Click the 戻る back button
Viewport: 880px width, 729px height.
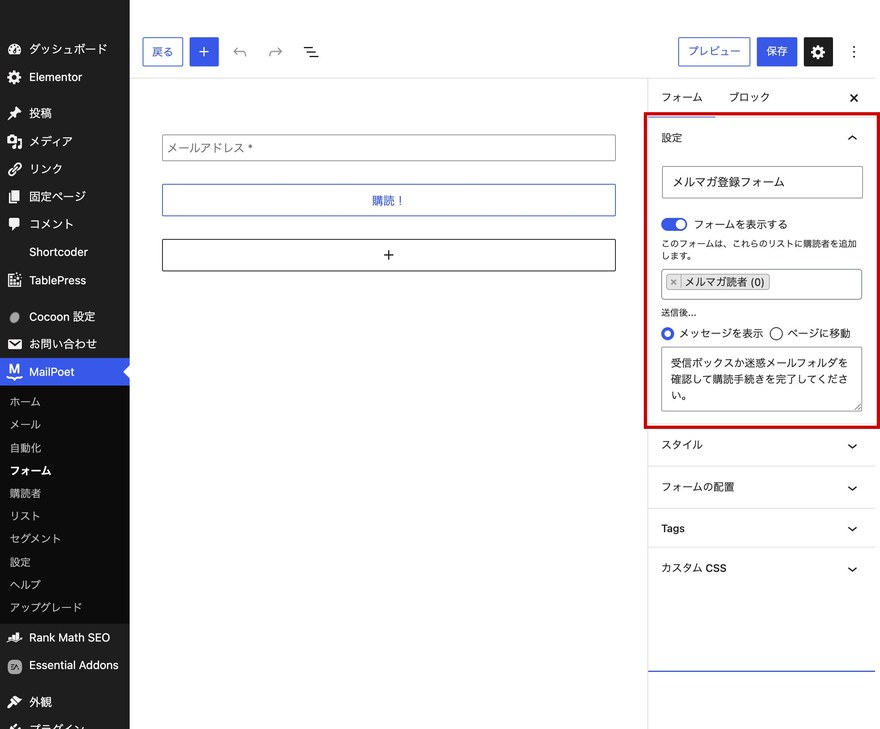[x=163, y=52]
